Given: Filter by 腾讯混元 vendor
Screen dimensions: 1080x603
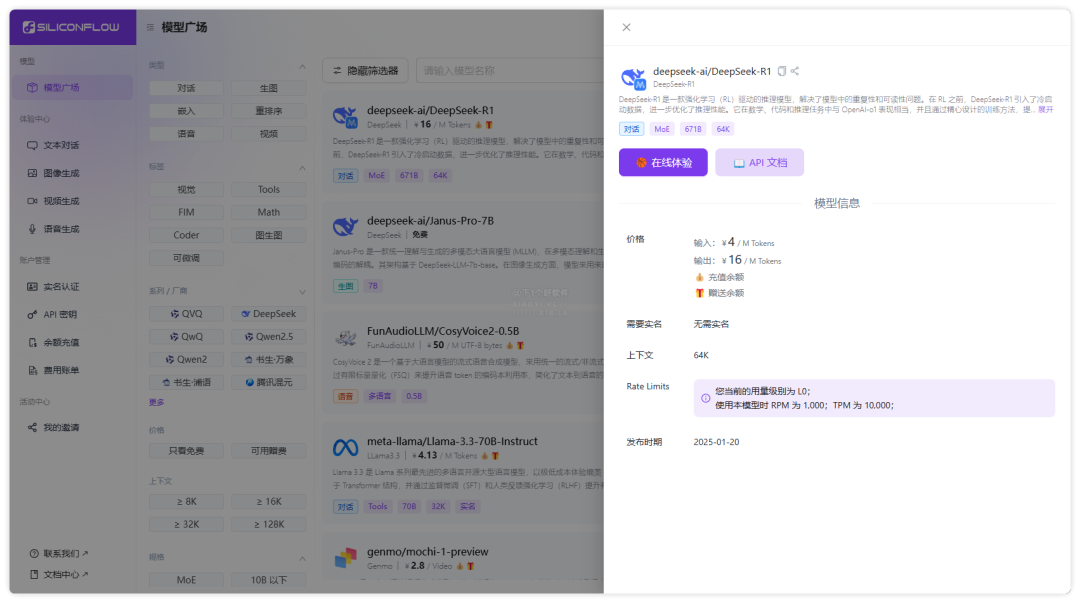Looking at the screenshot, I should (269, 382).
